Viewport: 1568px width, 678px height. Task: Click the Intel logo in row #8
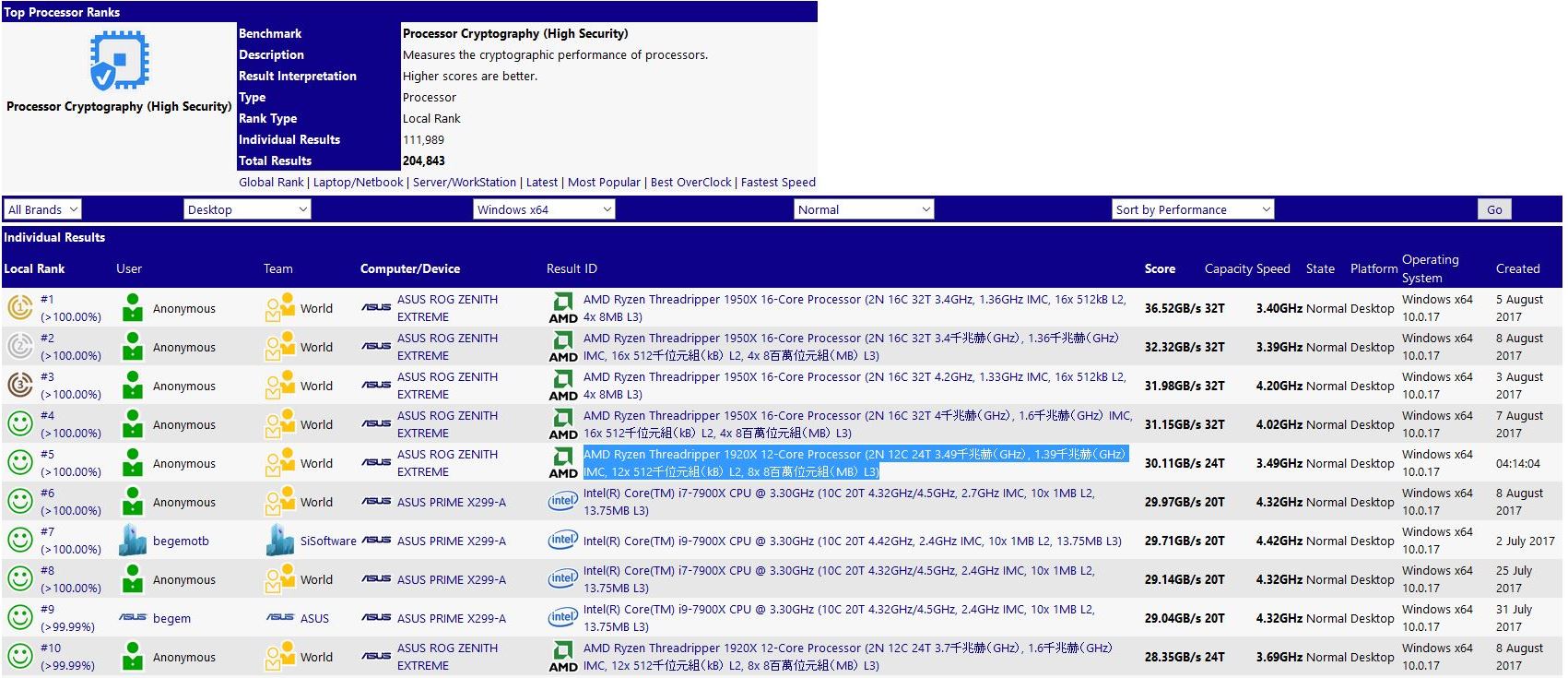click(563, 578)
